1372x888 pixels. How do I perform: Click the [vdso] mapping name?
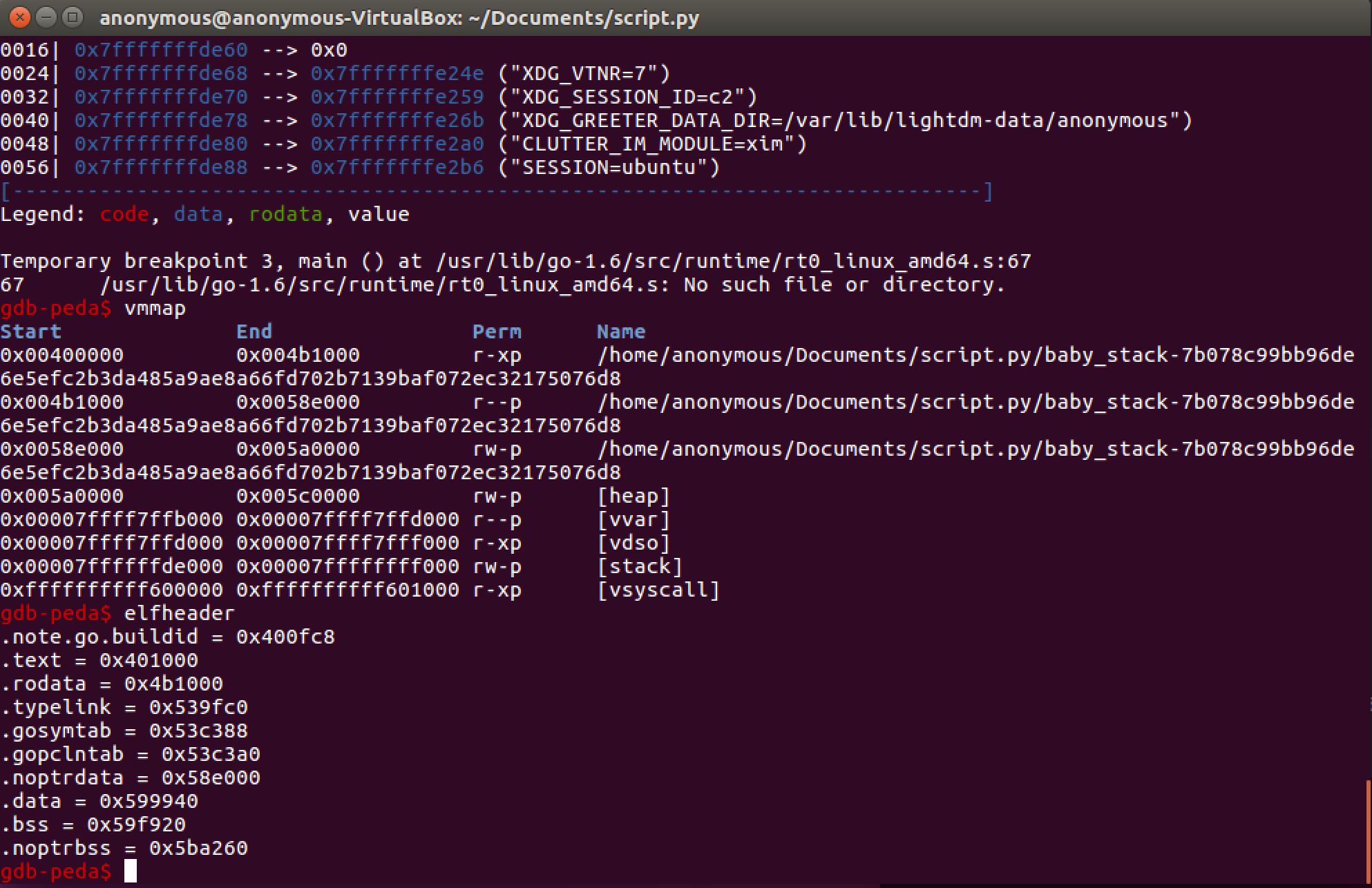tap(633, 543)
